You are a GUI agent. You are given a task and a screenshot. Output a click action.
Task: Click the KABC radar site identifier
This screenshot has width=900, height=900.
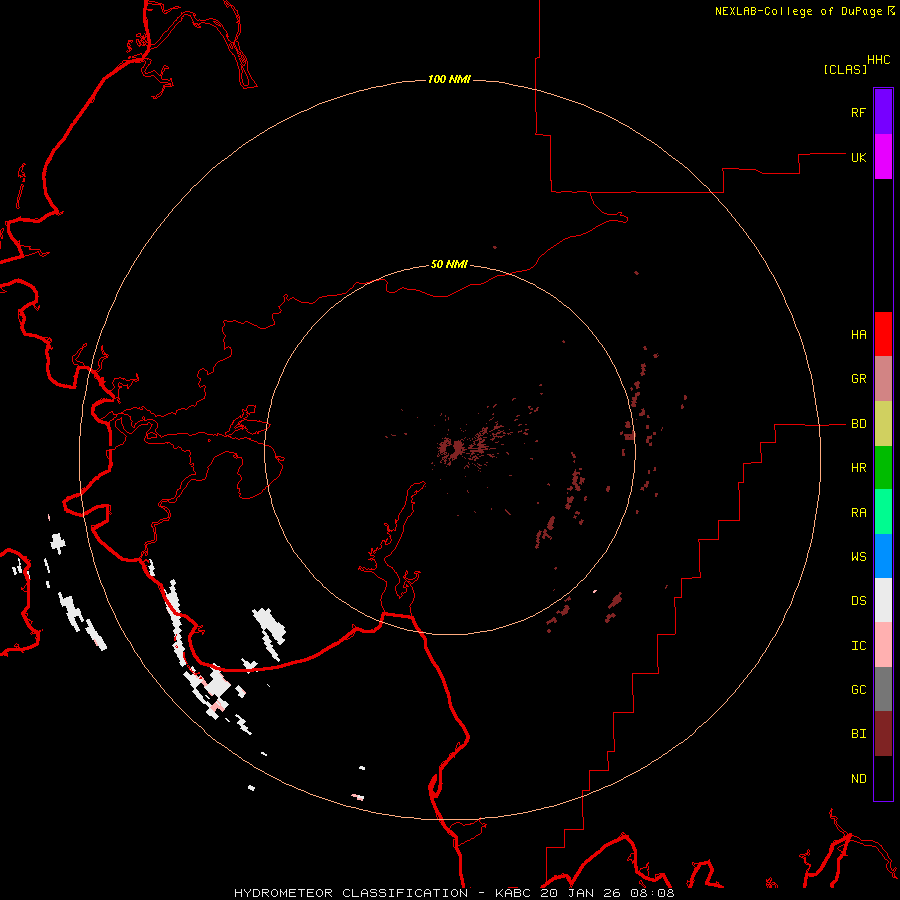(x=514, y=893)
